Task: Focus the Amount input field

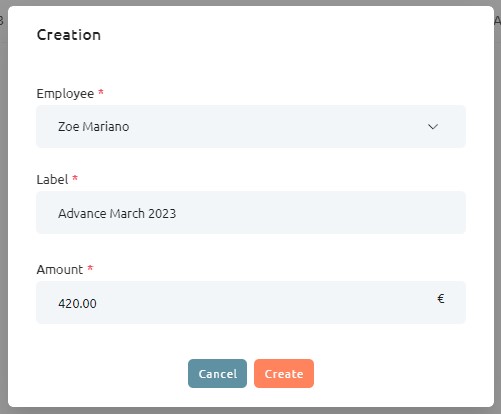Action: tap(251, 302)
